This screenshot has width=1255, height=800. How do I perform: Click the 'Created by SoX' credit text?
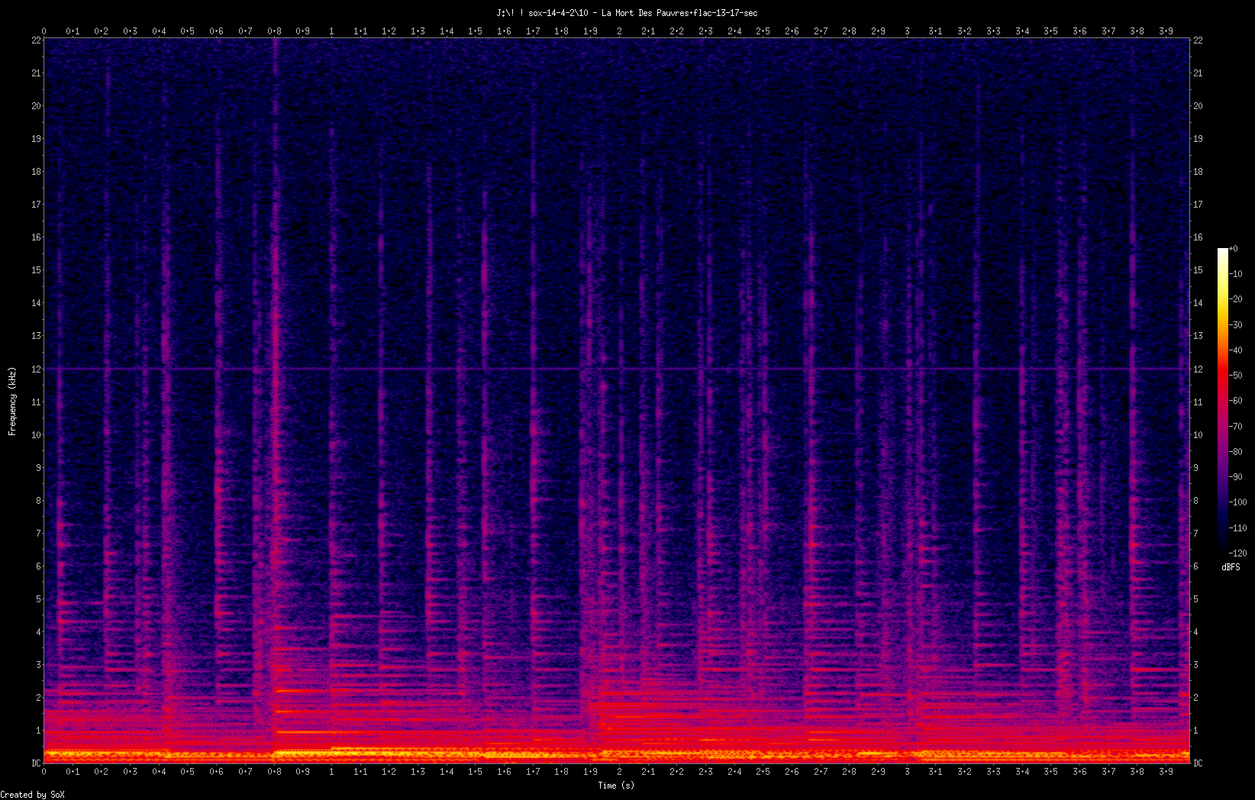pos(32,794)
